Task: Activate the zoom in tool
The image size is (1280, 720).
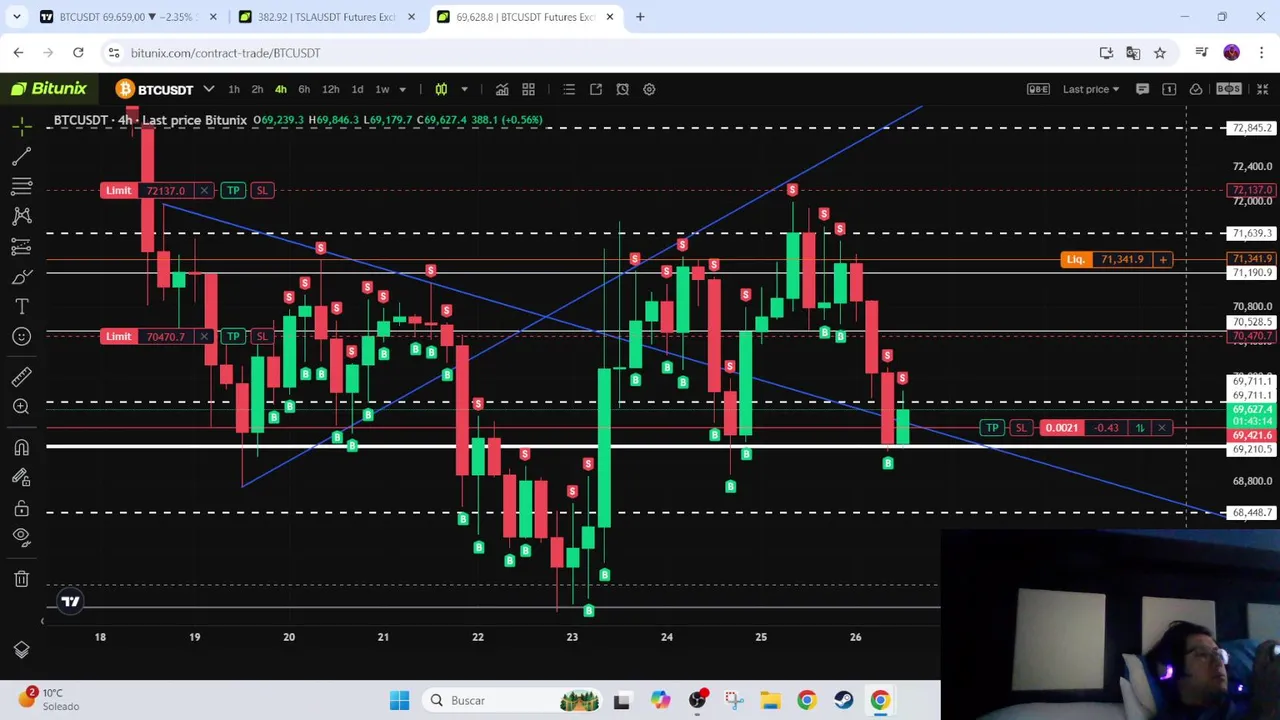Action: 21,406
